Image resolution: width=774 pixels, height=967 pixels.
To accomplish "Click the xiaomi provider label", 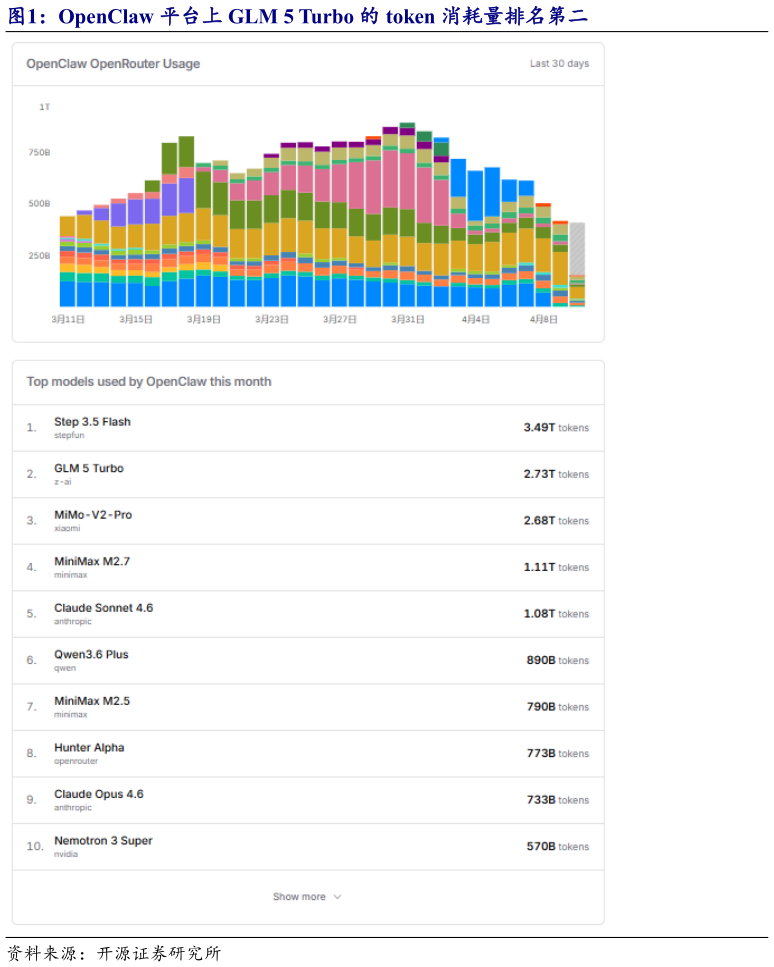I will [67, 529].
